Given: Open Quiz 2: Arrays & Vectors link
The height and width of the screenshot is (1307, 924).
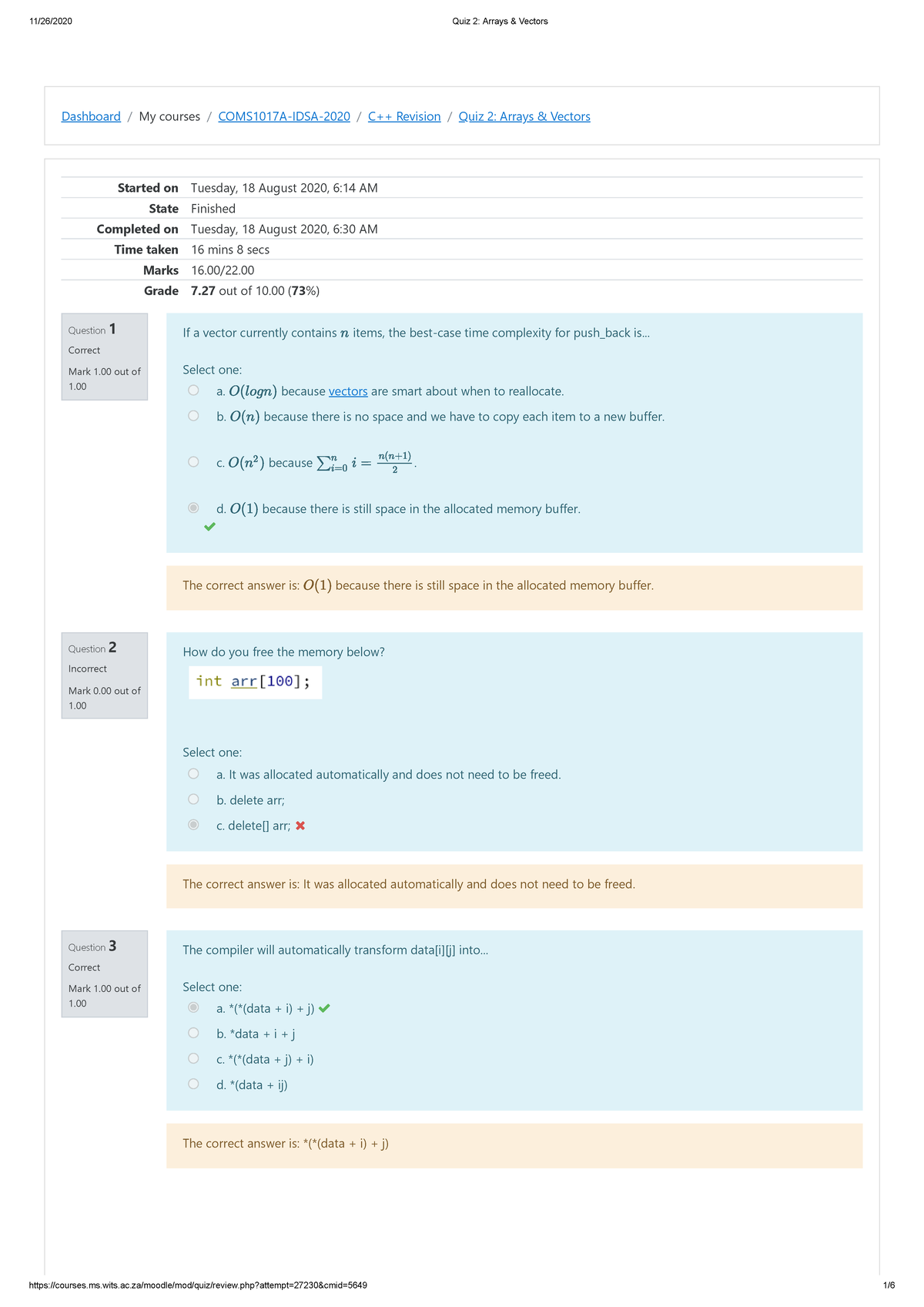Looking at the screenshot, I should 524,116.
